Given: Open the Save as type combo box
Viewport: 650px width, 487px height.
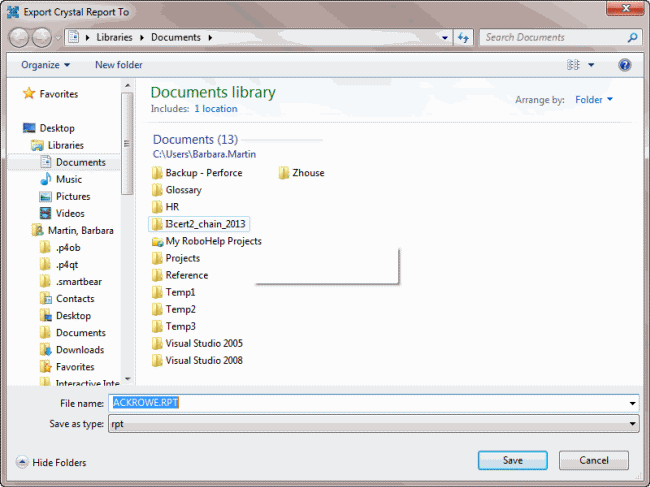Looking at the screenshot, I should tap(374, 424).
